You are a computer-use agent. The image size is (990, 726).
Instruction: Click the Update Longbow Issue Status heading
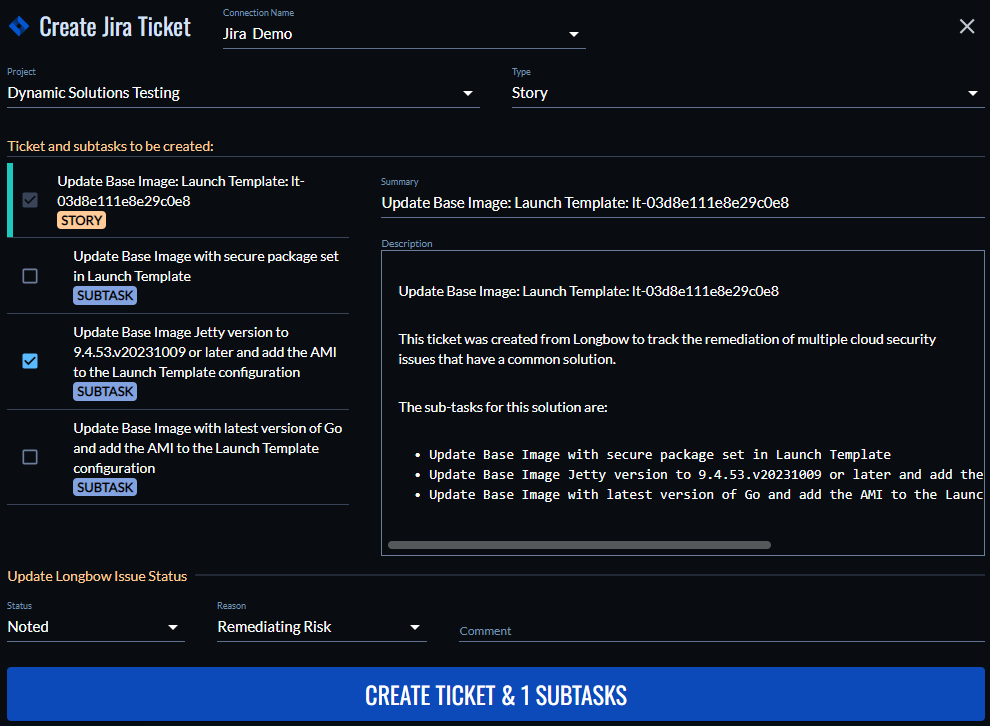point(97,576)
